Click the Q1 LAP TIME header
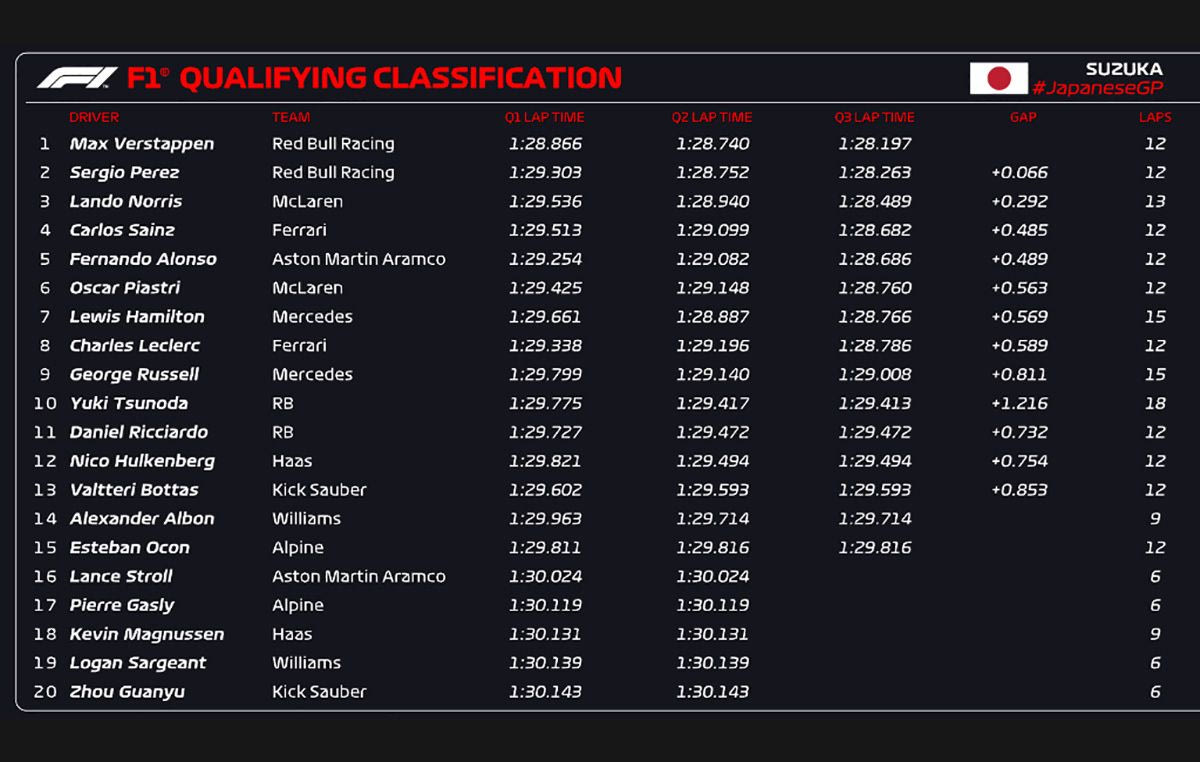This screenshot has height=762, width=1200. 544,117
